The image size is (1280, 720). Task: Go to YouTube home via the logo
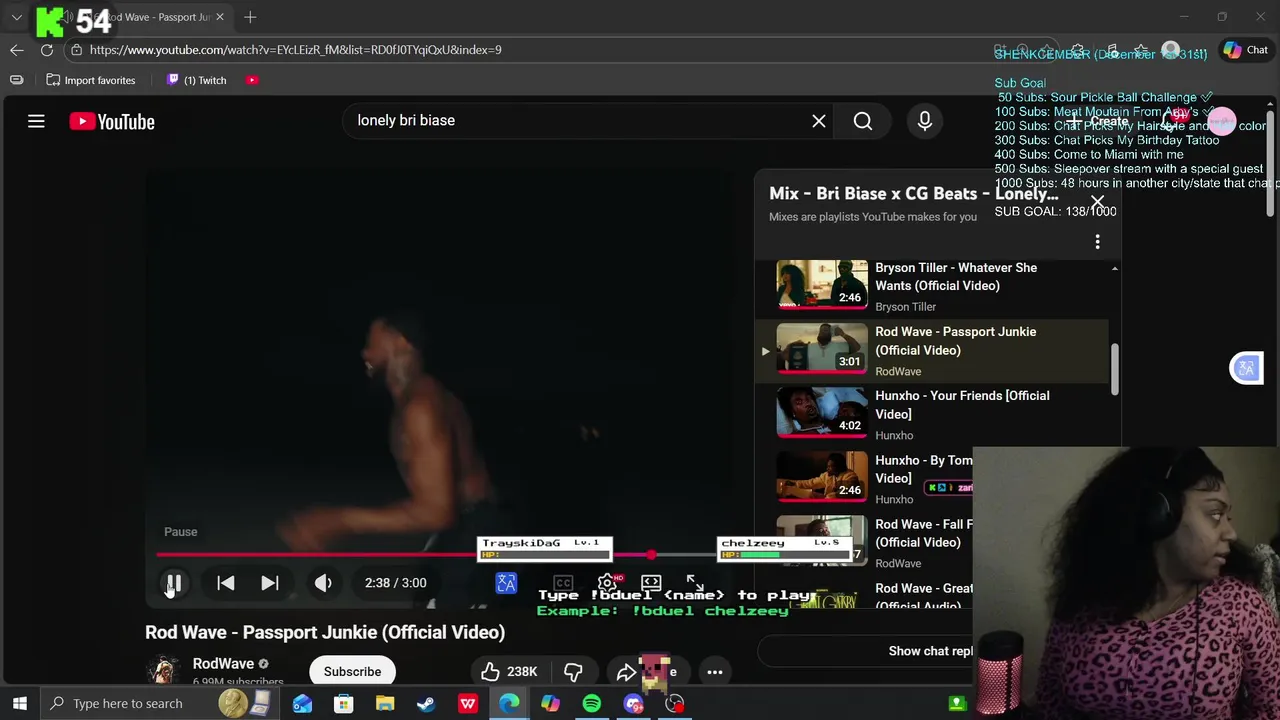112,122
